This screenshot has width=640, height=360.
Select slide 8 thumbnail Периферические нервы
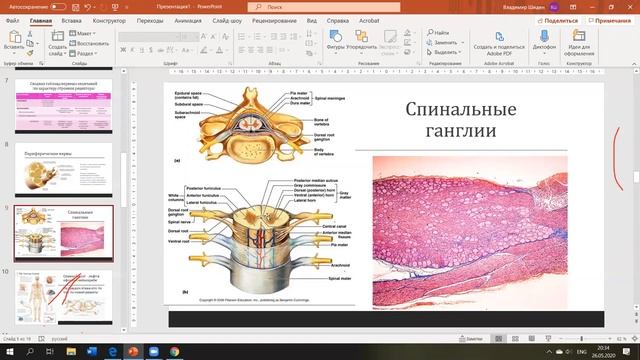pos(64,170)
